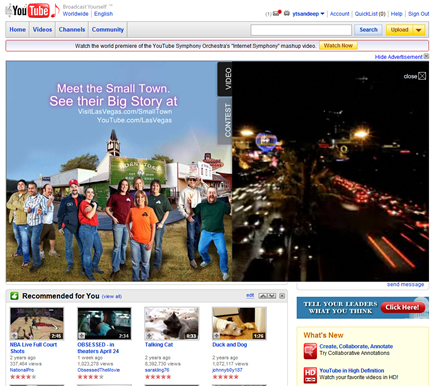
Task: Click the send message link
Action: click(x=405, y=284)
